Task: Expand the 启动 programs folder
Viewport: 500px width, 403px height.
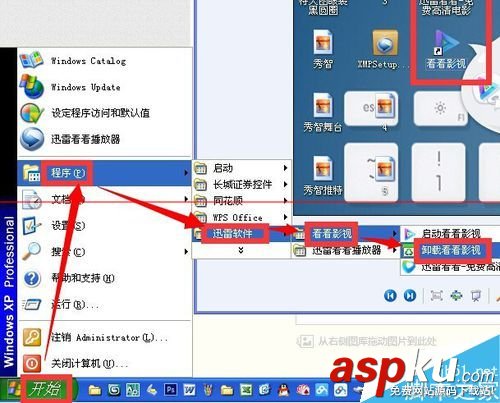Action: tap(241, 168)
